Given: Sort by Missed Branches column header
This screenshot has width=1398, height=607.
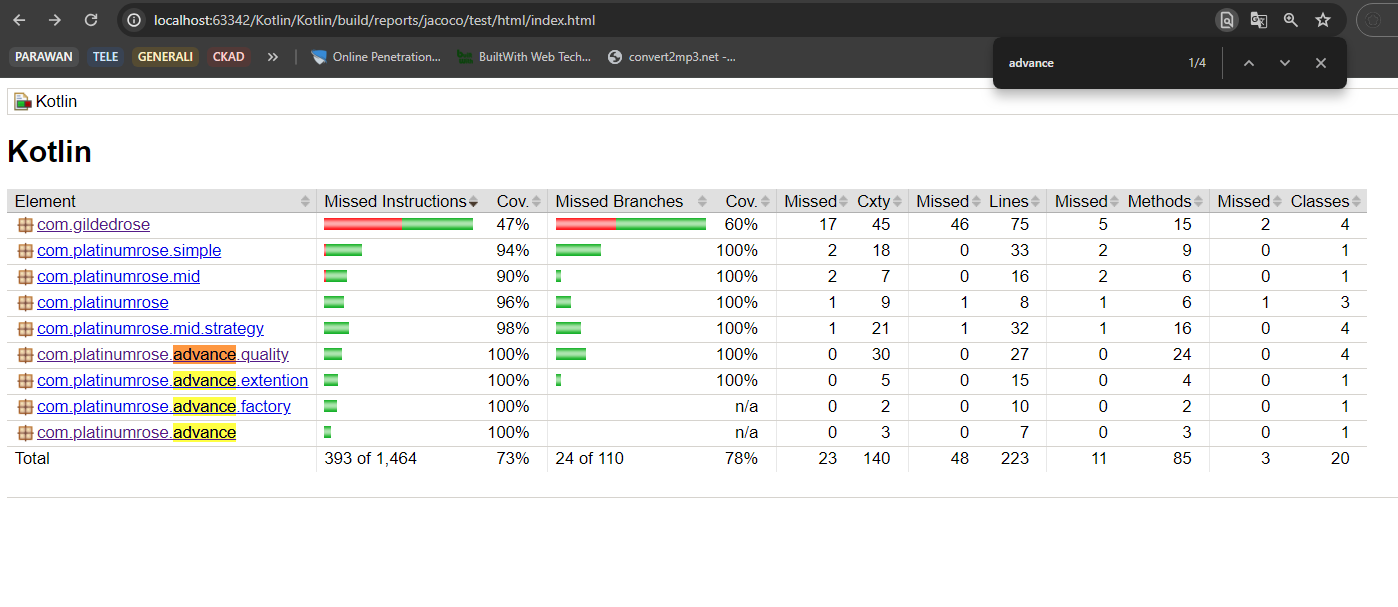Looking at the screenshot, I should click(619, 201).
